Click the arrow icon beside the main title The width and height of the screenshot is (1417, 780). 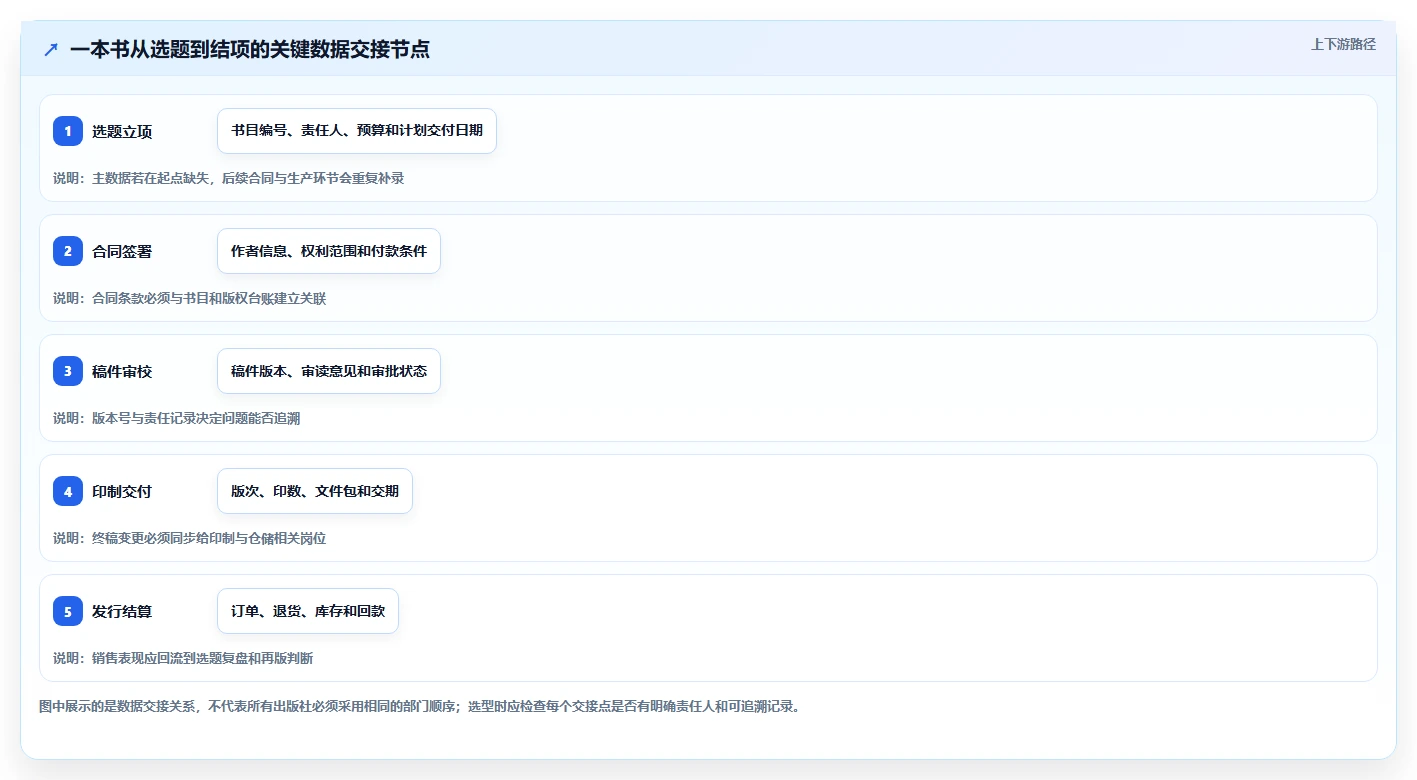pyautogui.click(x=51, y=49)
